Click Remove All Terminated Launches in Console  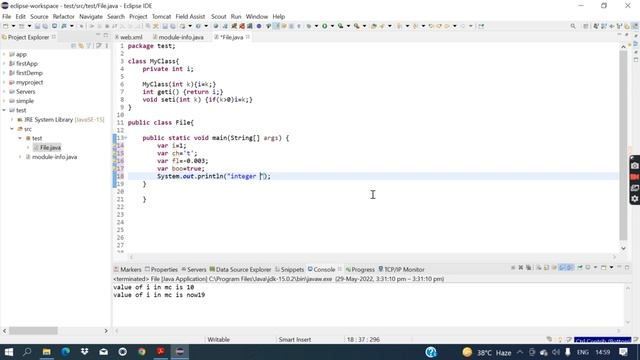pyautogui.click(x=529, y=268)
